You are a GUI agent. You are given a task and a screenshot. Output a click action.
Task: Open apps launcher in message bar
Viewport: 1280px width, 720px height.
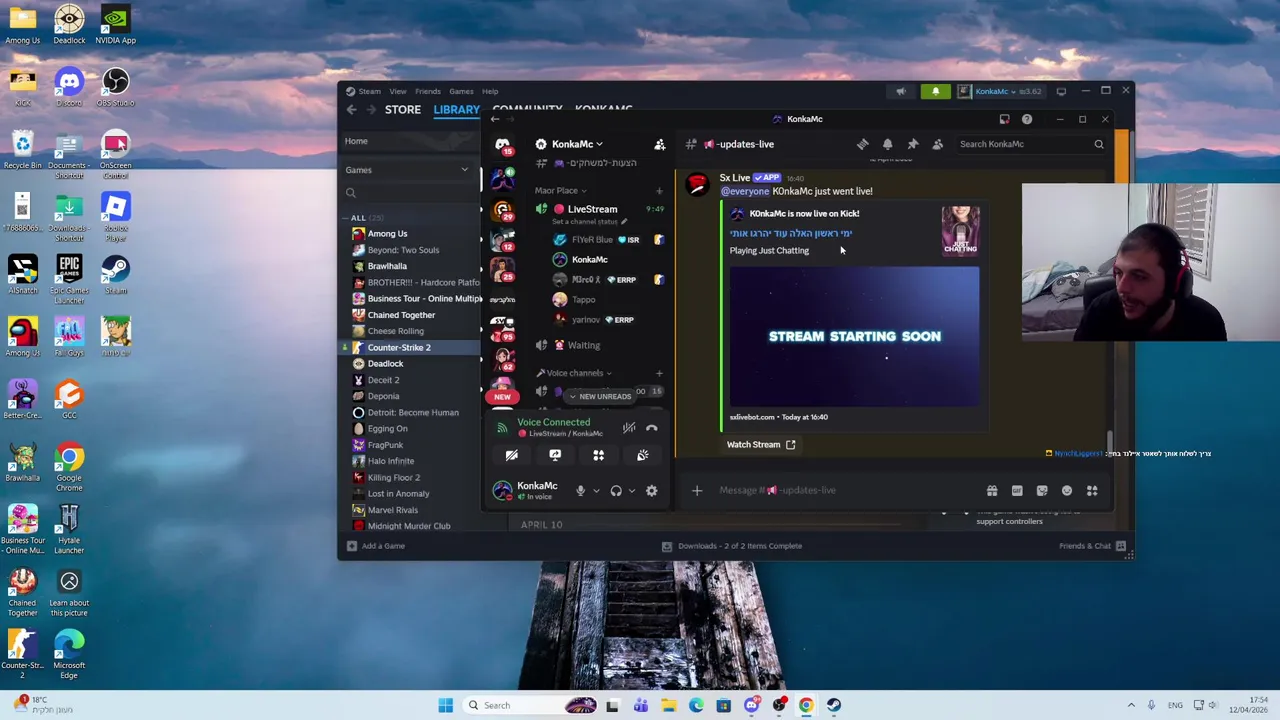(1092, 491)
